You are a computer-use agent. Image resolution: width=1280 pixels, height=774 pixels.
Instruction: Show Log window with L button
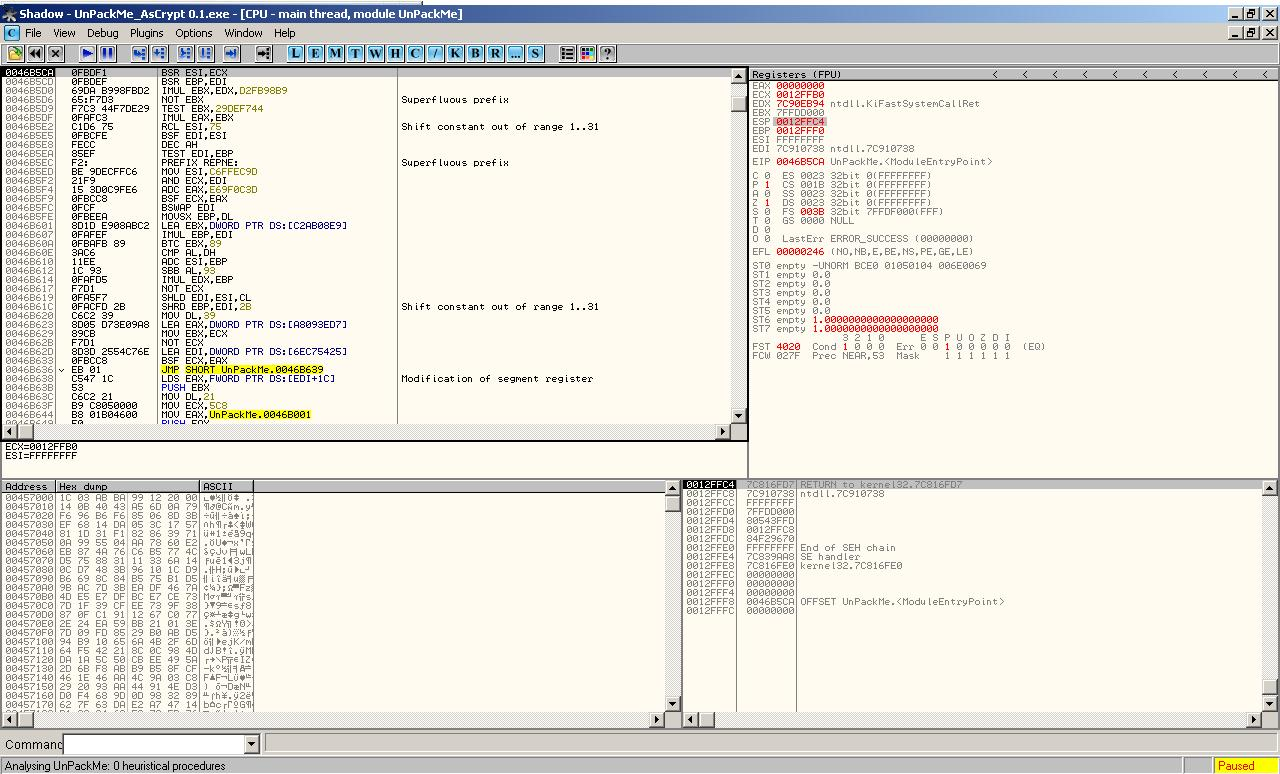tap(295, 53)
